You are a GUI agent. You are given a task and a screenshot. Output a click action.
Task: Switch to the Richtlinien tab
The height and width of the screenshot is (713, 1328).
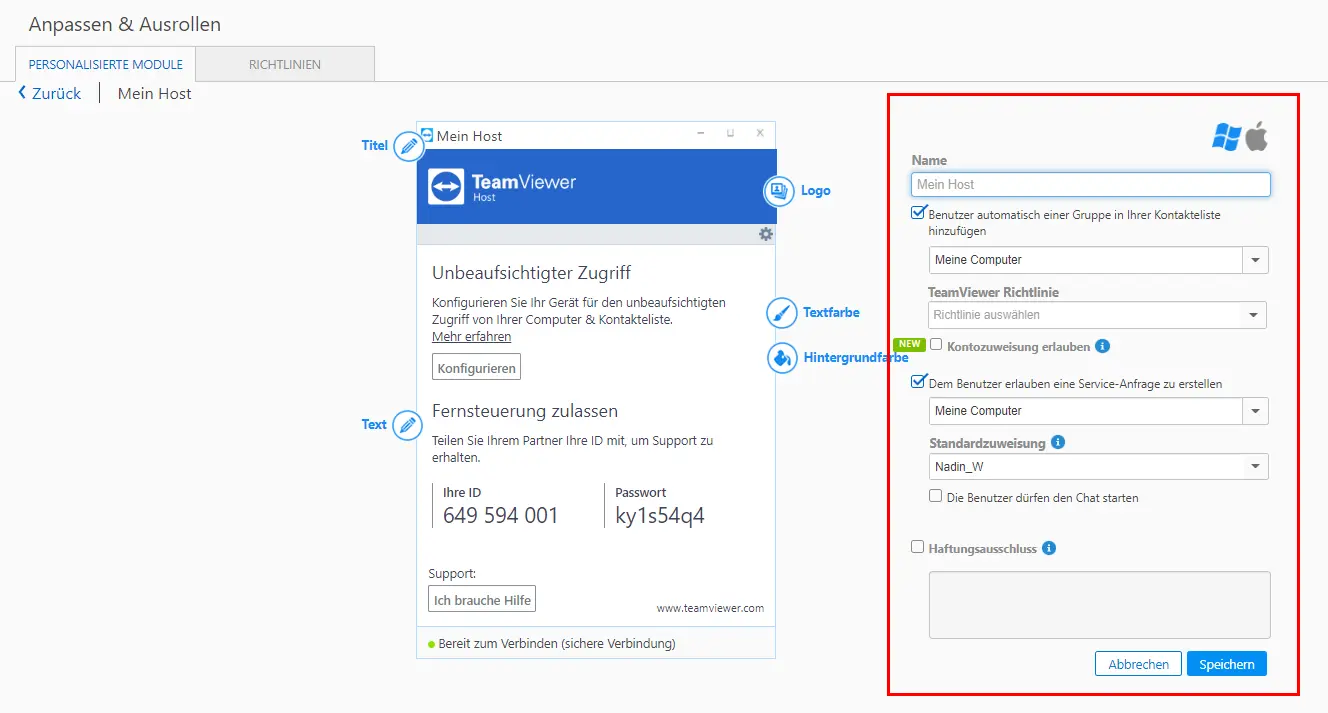(285, 64)
